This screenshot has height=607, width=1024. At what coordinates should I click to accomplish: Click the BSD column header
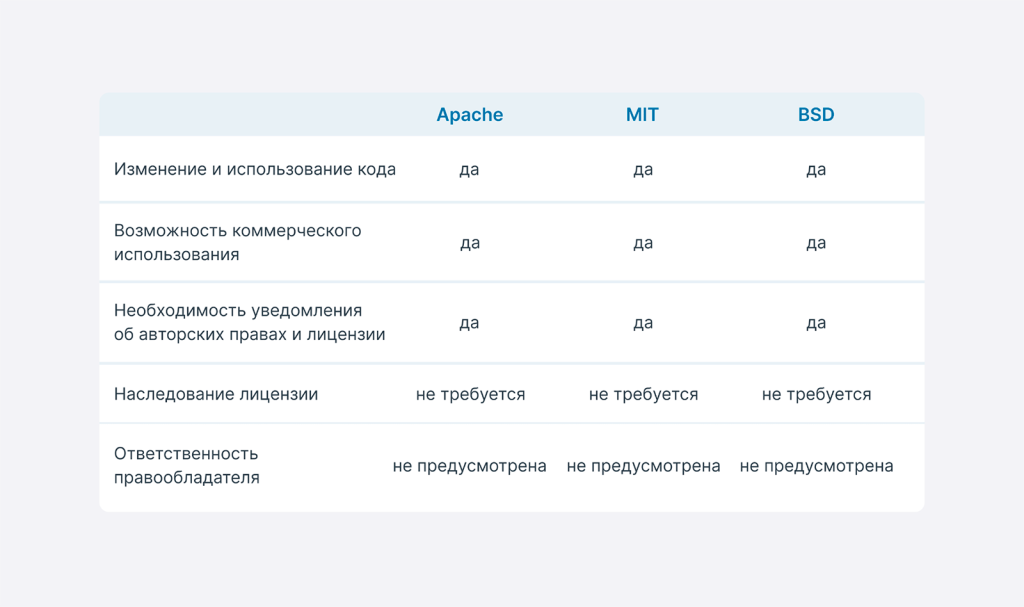click(x=816, y=115)
